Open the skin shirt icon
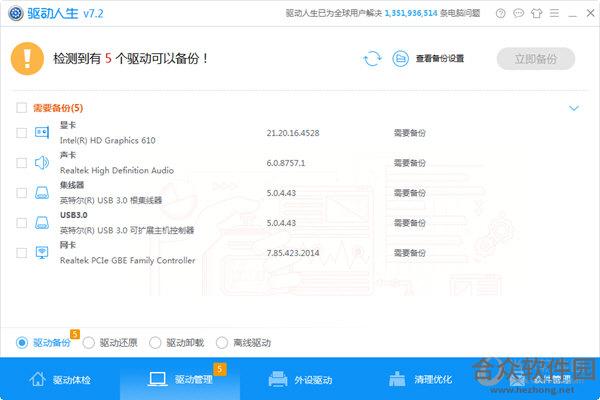600x400 pixels. point(536,13)
